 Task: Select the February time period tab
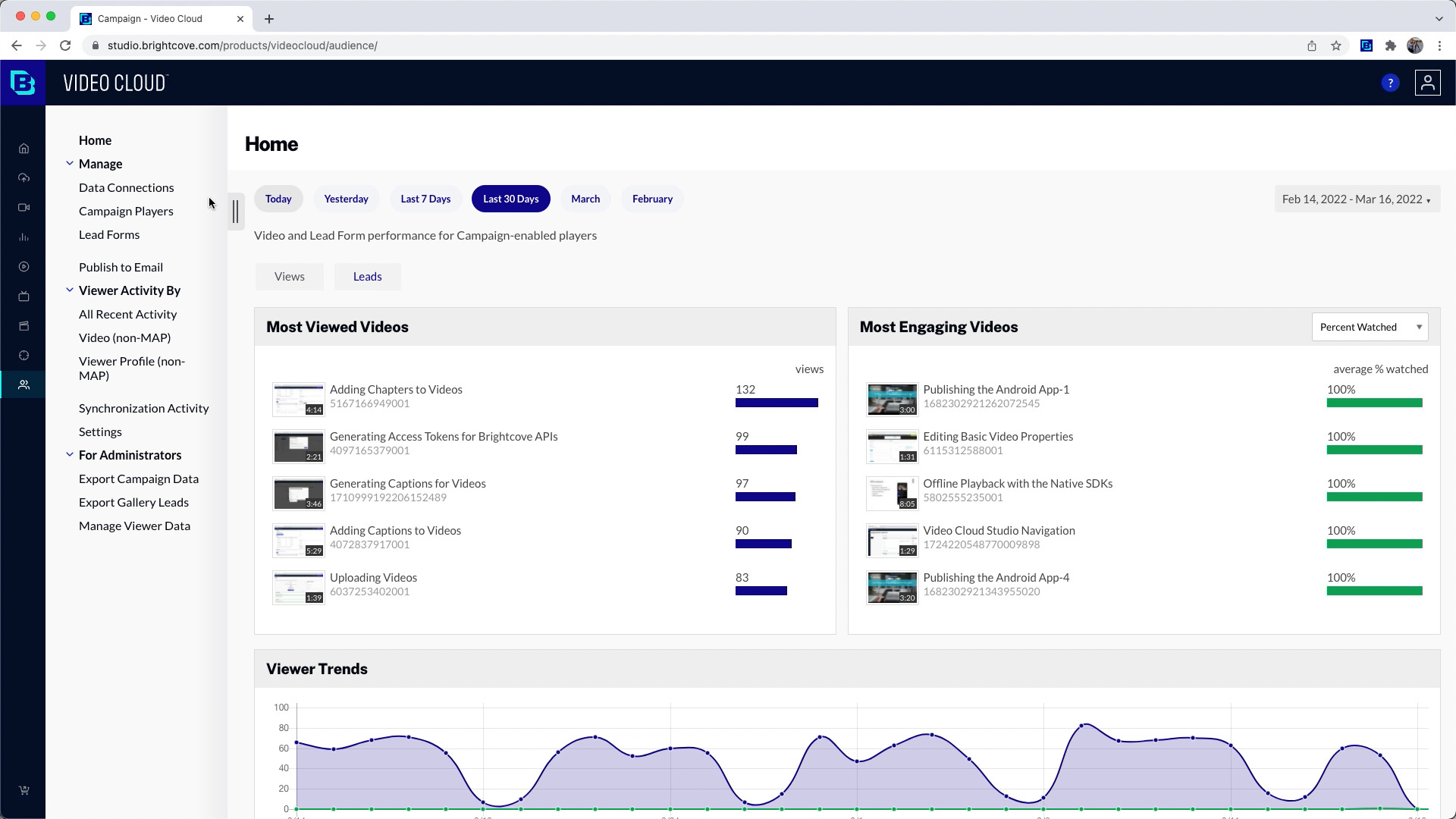tap(653, 199)
